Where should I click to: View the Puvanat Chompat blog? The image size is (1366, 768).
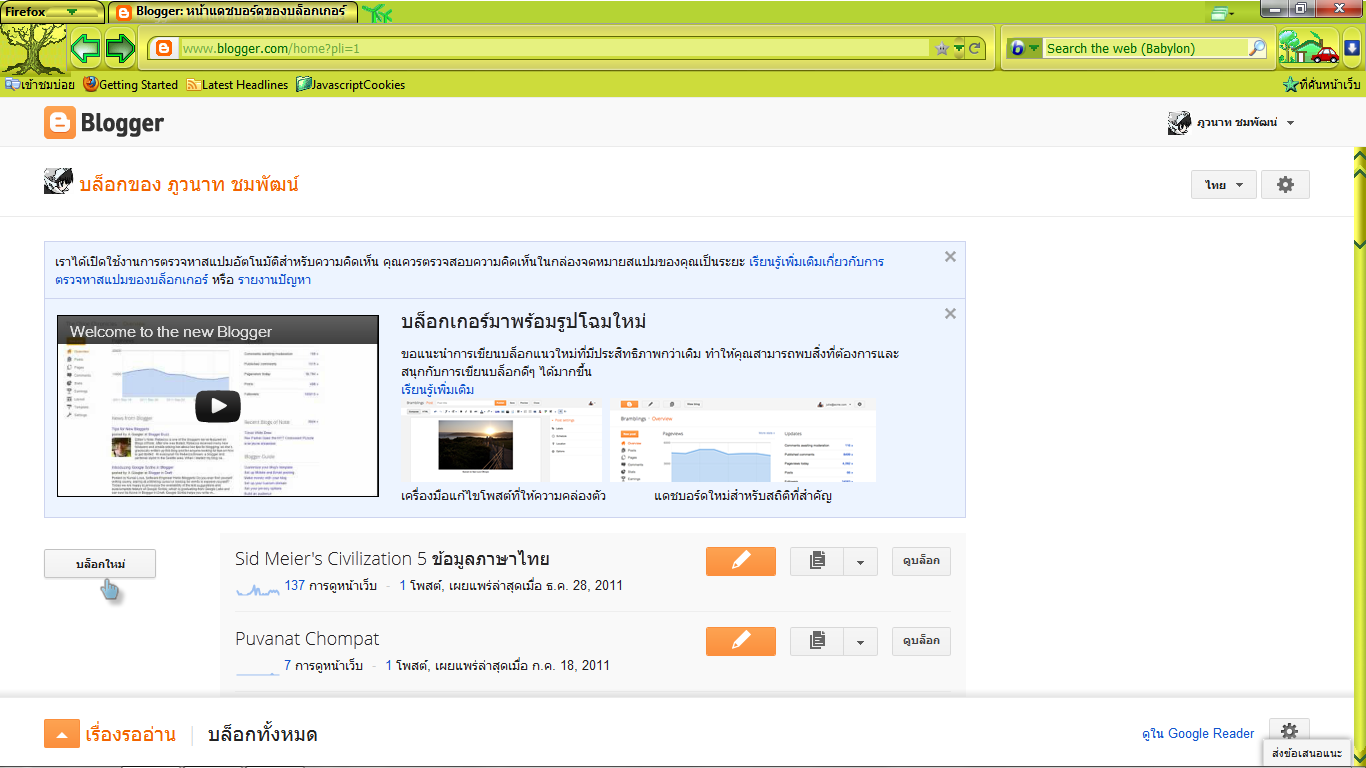tap(921, 641)
